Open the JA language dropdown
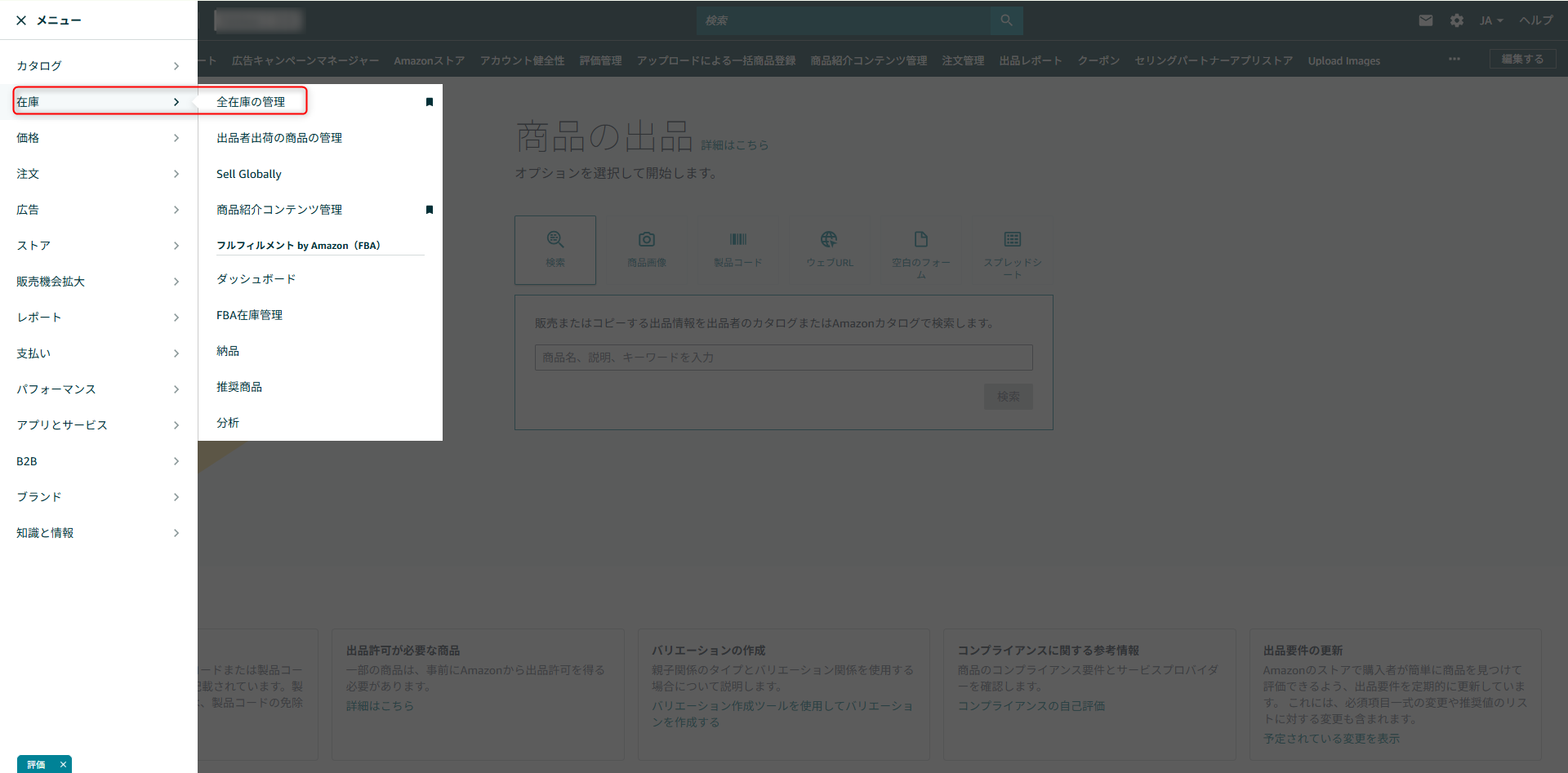Screen dimensions: 1568x773 click(x=1490, y=20)
